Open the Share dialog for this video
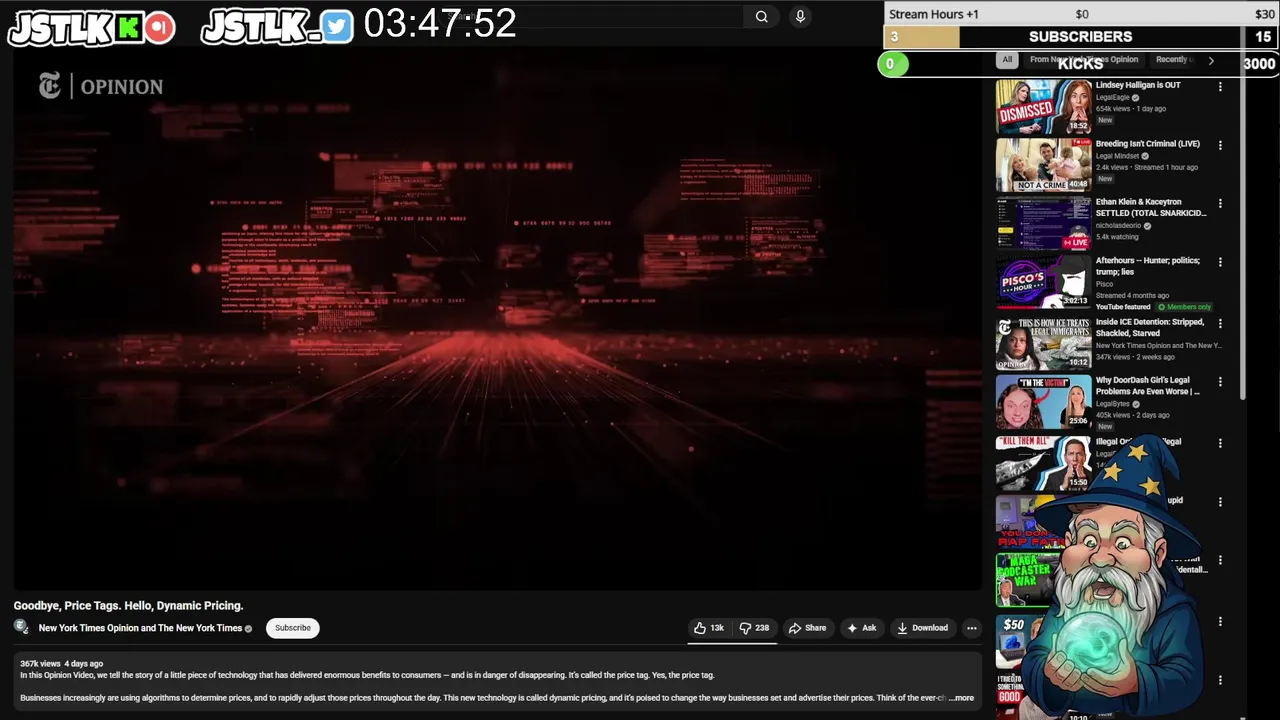Image resolution: width=1280 pixels, height=720 pixels. click(x=807, y=628)
